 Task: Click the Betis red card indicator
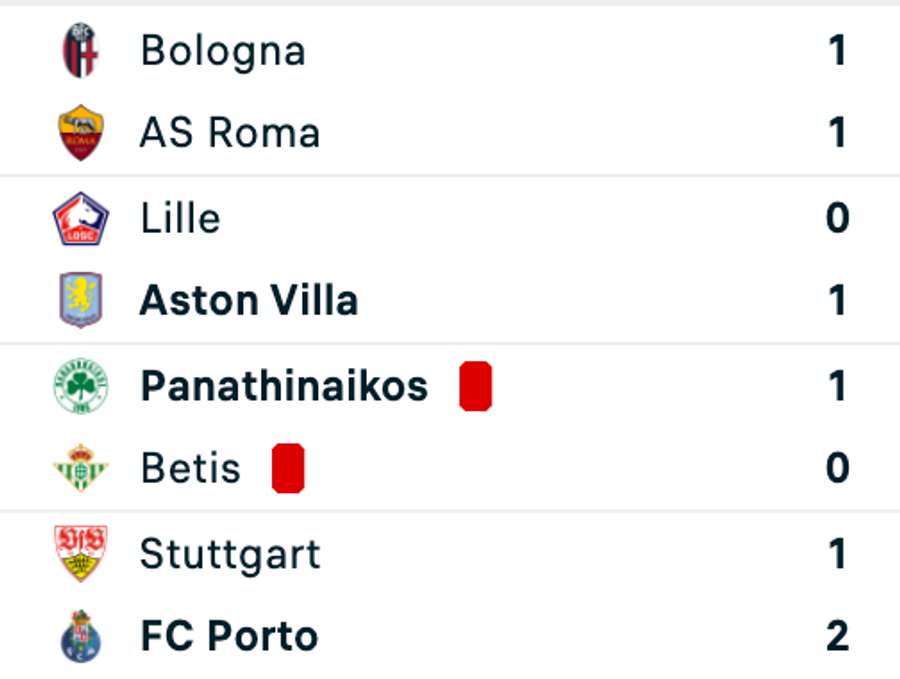click(x=288, y=468)
